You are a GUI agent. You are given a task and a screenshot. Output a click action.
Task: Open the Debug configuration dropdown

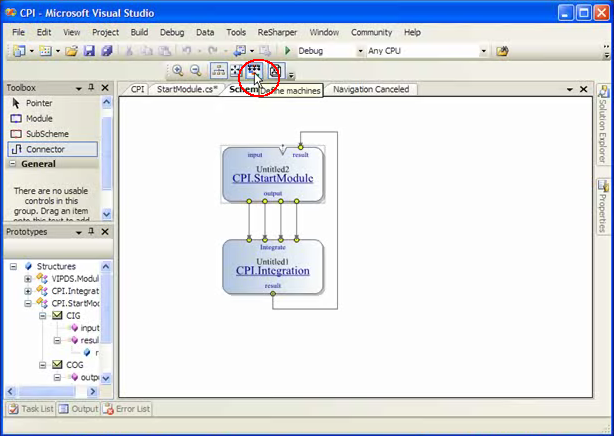click(x=360, y=51)
